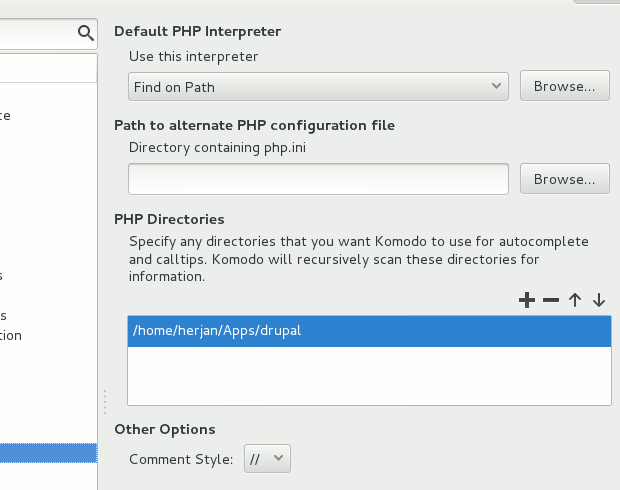Open the "Find on Path" interpreter dropdown
The image size is (620, 490).
(x=319, y=87)
